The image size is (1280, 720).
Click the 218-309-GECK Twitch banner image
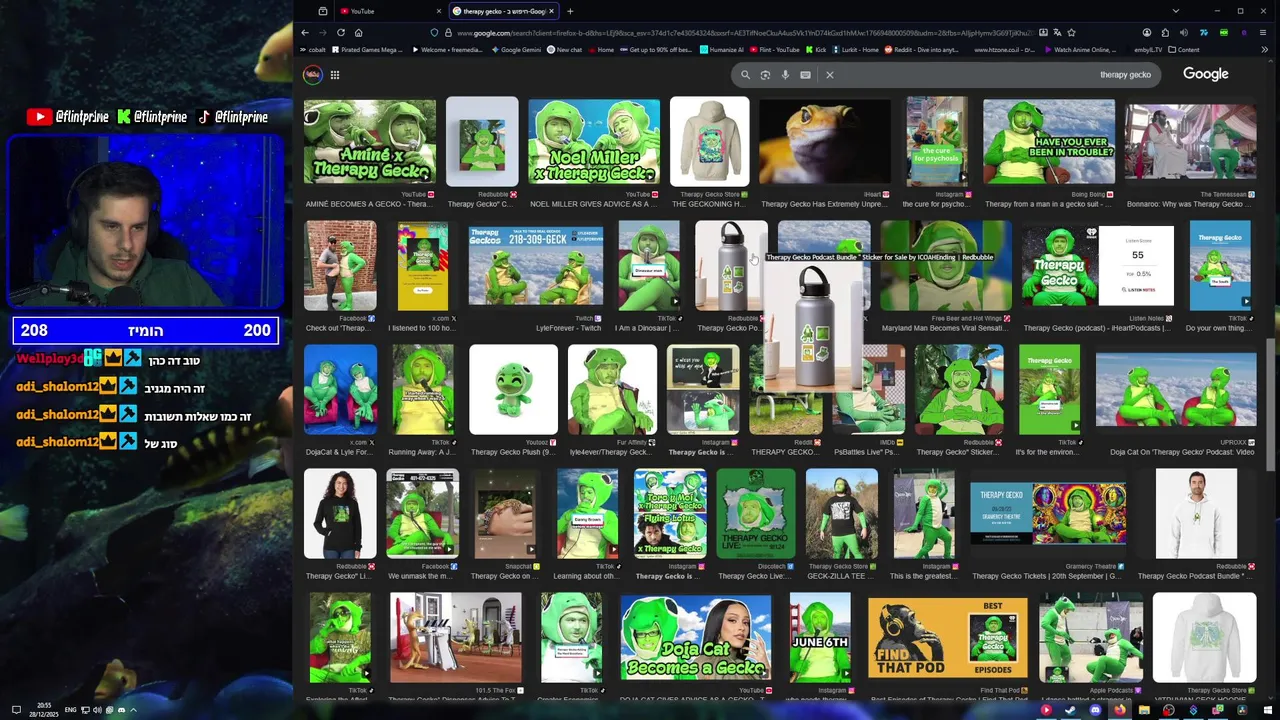tap(536, 266)
